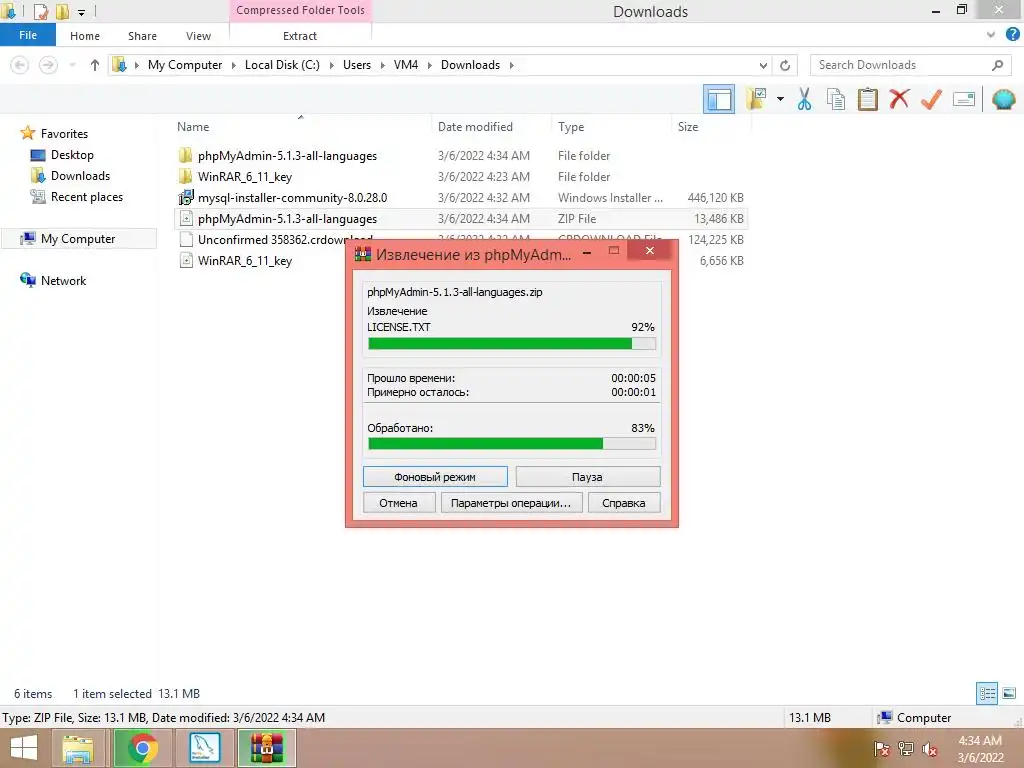Screen dimensions: 1024x768
Task: Switch to the View ribbon tab
Action: click(x=198, y=36)
